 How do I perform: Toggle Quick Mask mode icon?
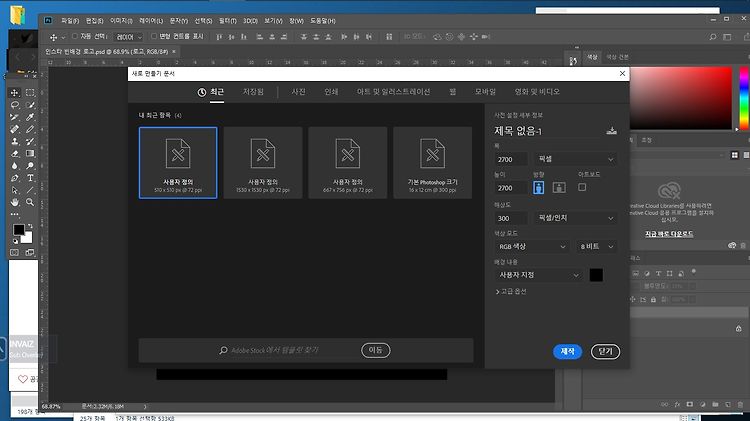pyautogui.click(x=14, y=253)
